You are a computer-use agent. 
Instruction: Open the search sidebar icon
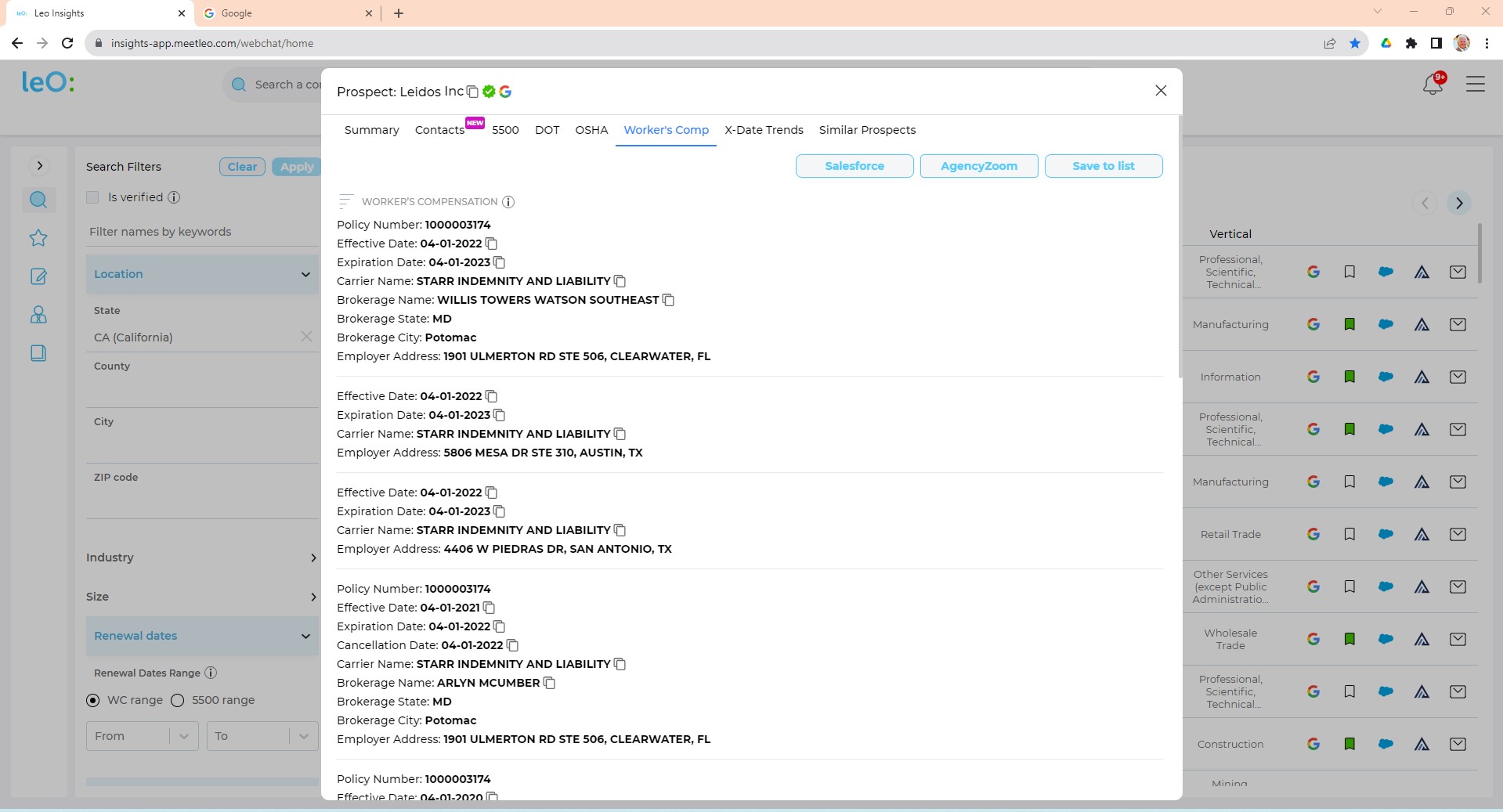(x=38, y=200)
